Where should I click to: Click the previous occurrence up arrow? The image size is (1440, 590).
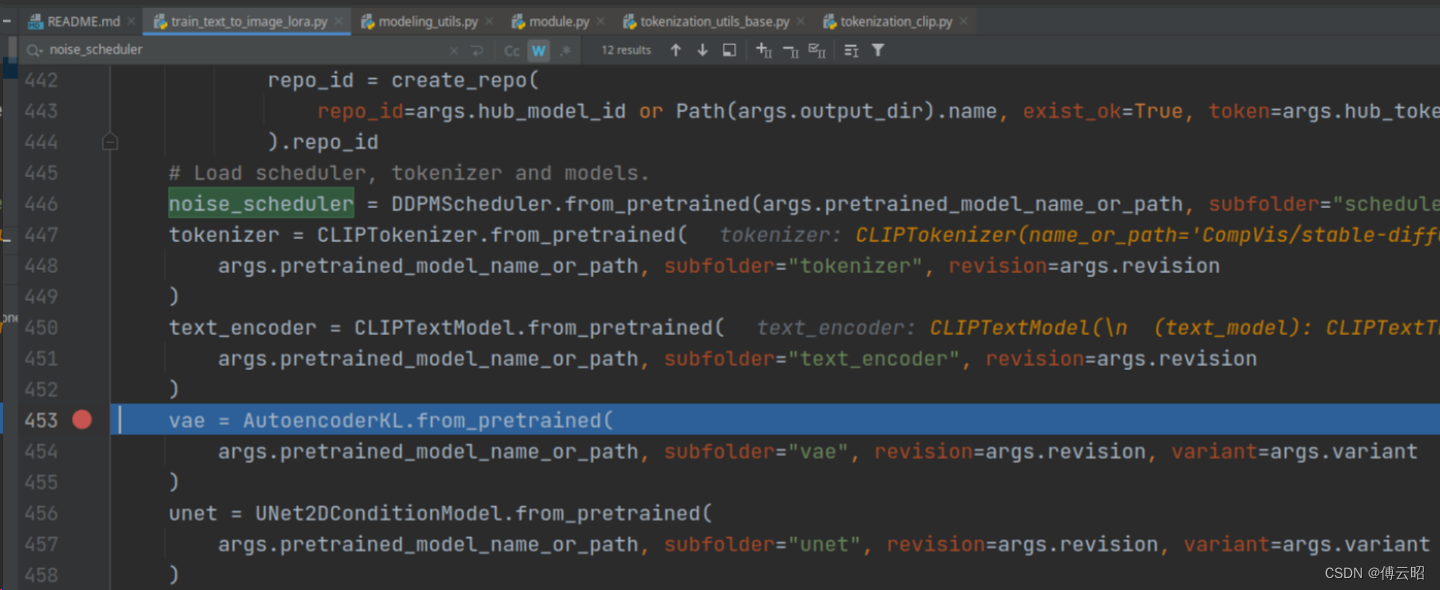(x=676, y=50)
